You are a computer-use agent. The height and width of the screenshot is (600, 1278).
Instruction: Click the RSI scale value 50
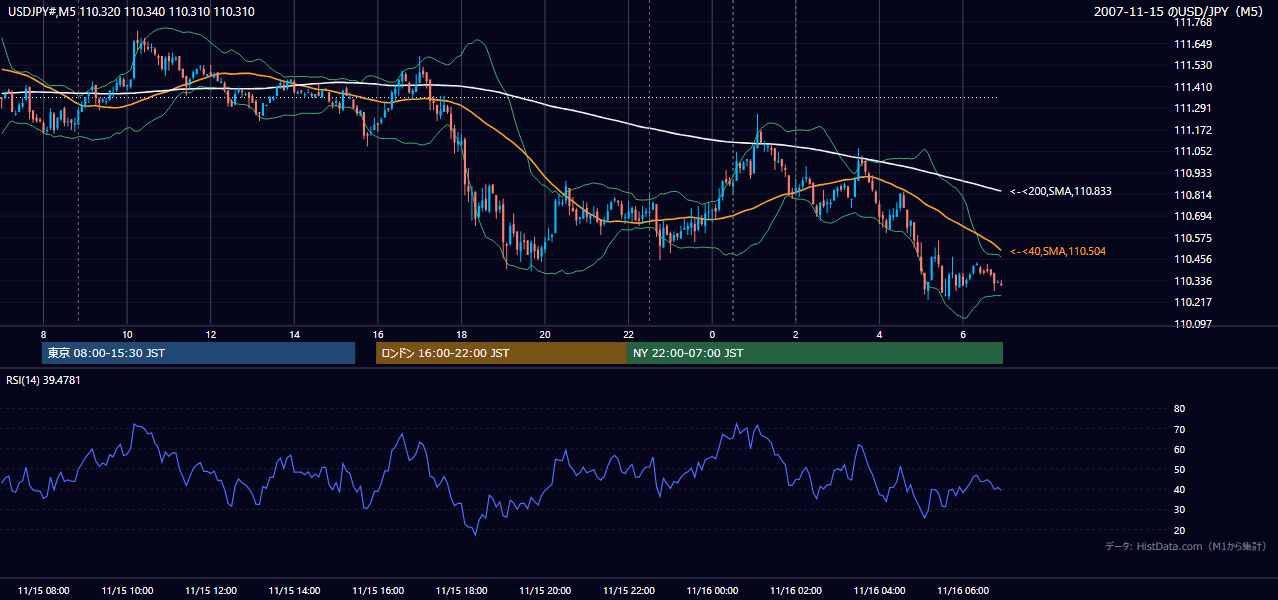tap(1179, 469)
